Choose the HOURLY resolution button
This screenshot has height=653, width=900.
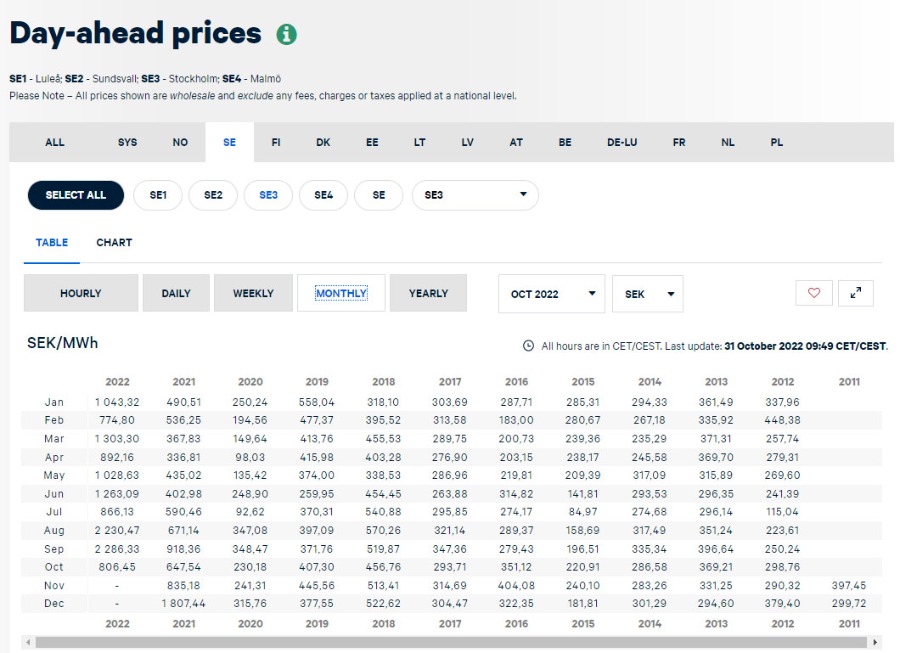pyautogui.click(x=81, y=293)
